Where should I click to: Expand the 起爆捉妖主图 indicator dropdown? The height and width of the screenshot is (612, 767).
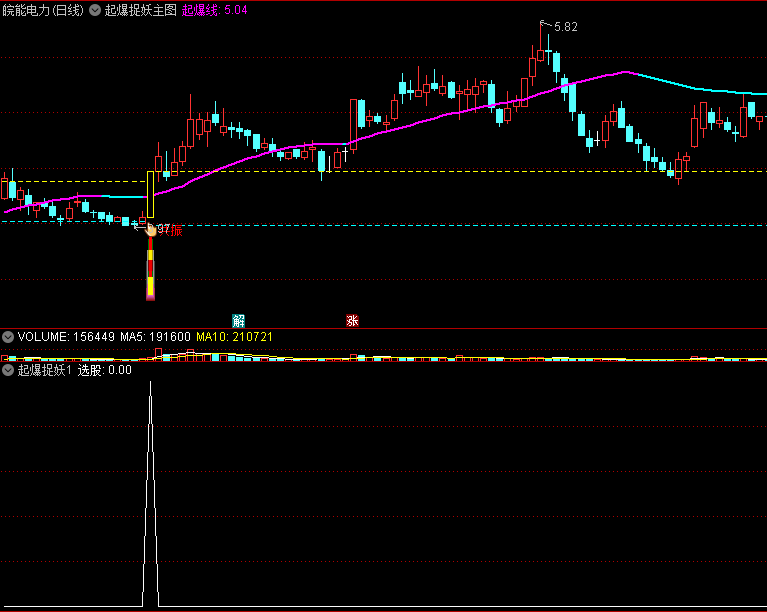point(95,10)
